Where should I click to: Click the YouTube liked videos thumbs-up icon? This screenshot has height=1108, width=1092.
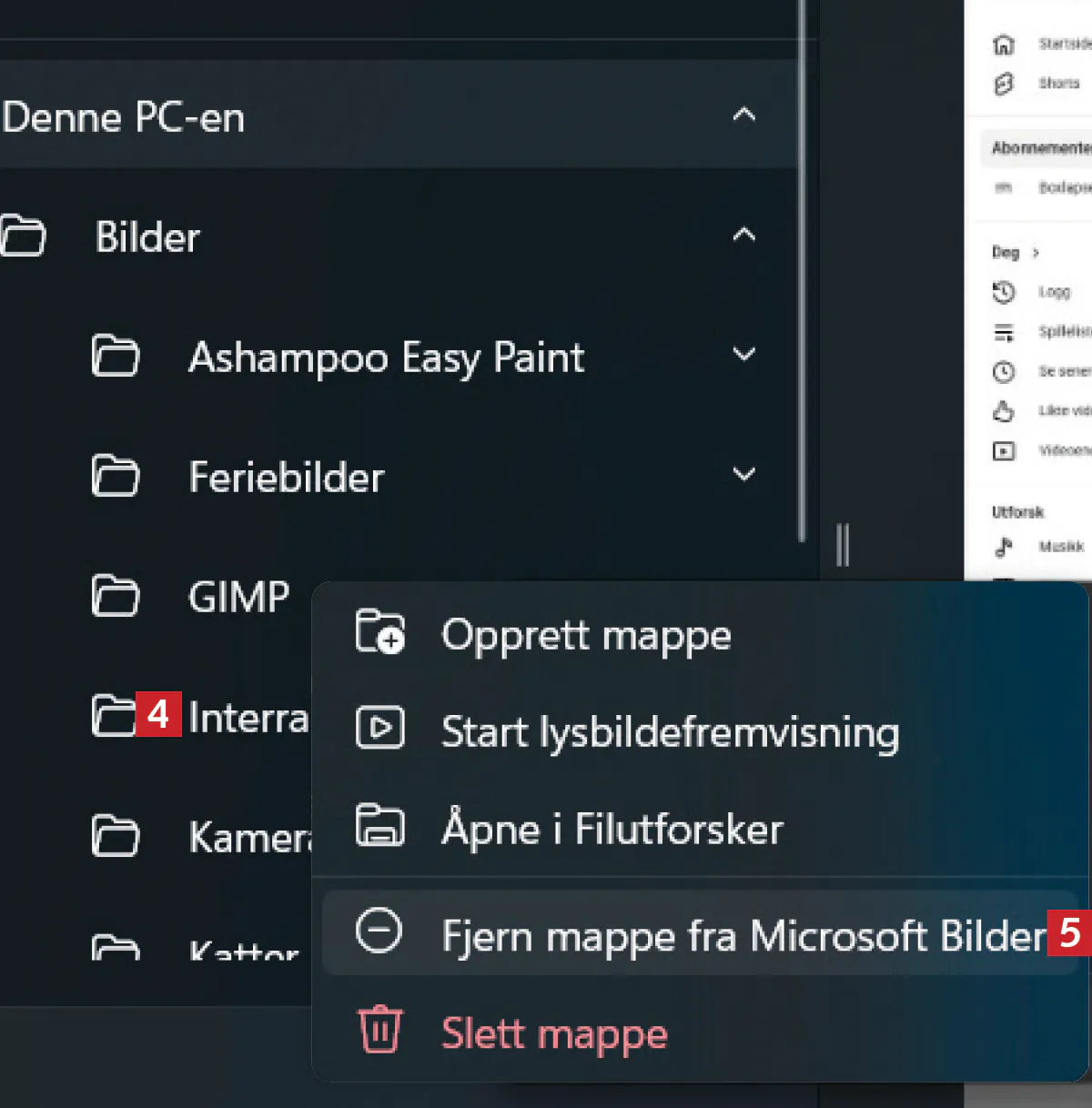[1003, 411]
